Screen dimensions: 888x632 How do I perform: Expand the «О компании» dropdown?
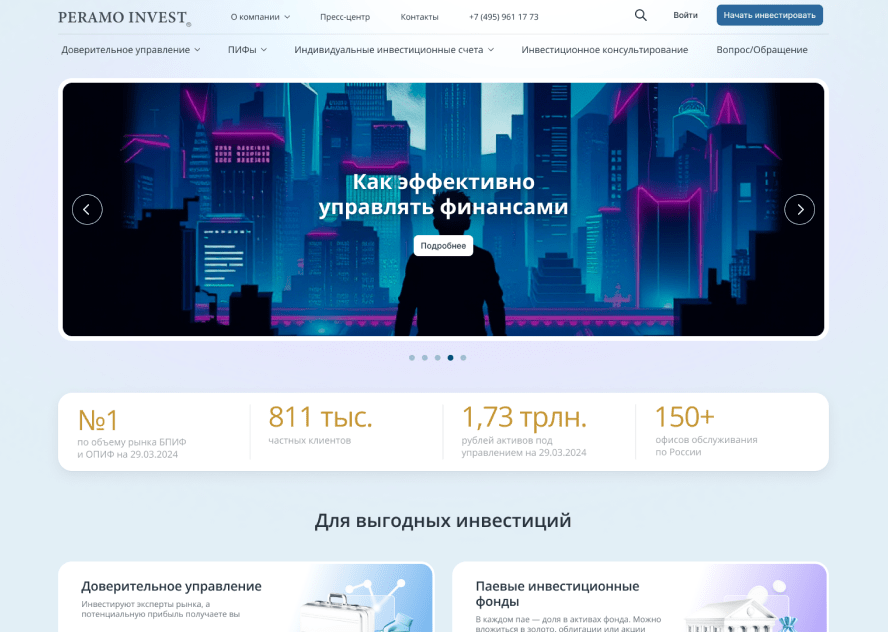point(260,17)
